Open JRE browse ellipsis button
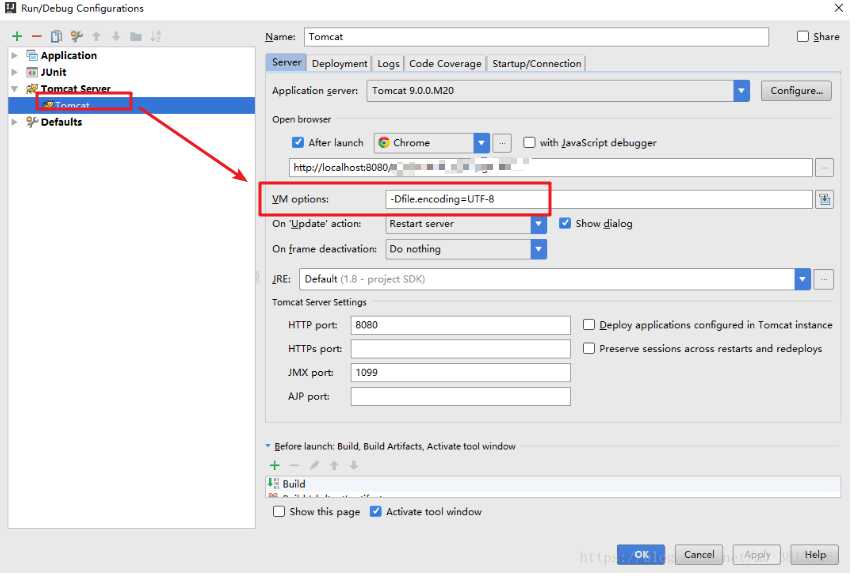The height and width of the screenshot is (582, 856). pos(823,279)
